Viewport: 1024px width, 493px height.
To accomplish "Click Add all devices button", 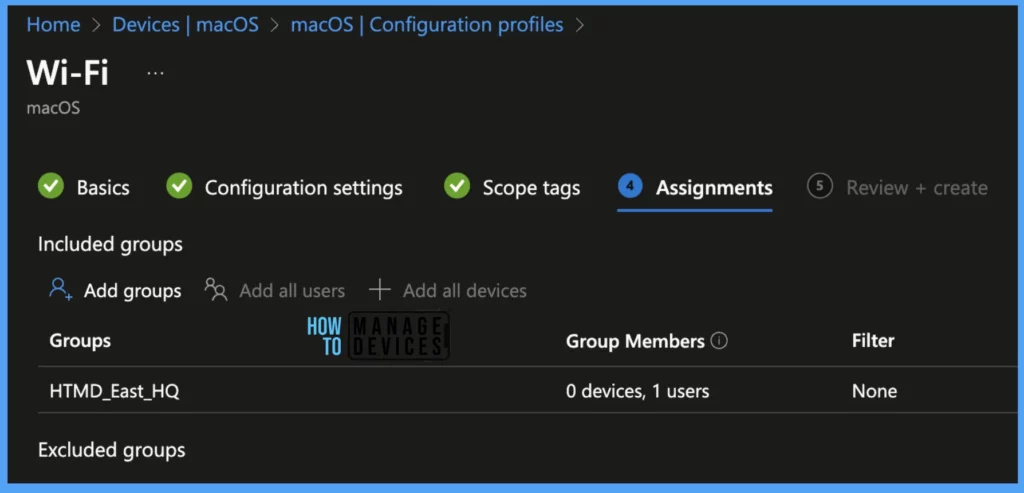I will [x=447, y=290].
